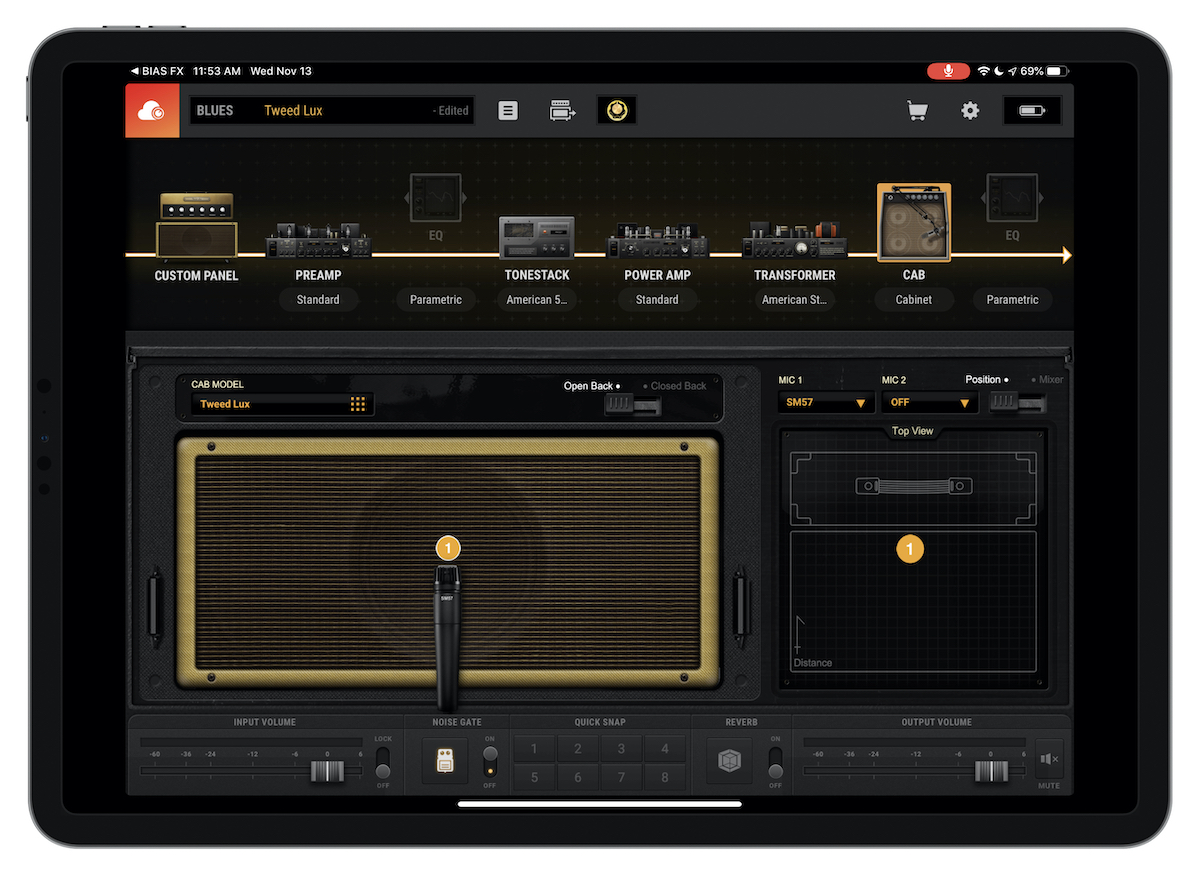Open second EQ Parametric type selector
Image resolution: width=1200 pixels, height=876 pixels.
pyautogui.click(x=1012, y=300)
